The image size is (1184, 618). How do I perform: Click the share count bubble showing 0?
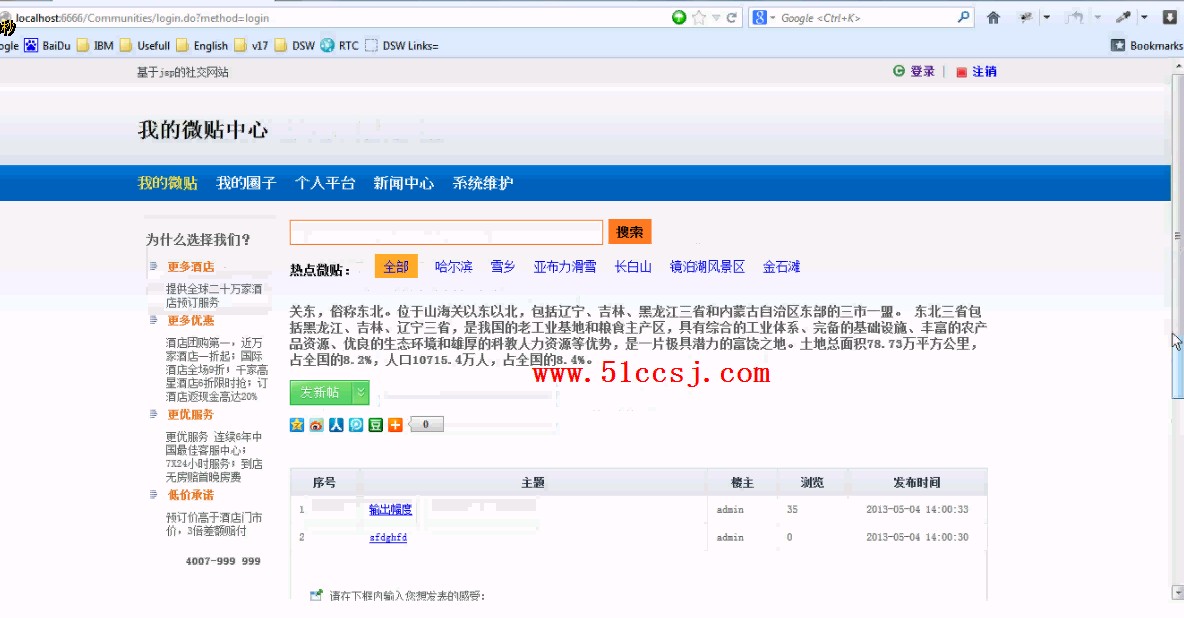(x=426, y=425)
